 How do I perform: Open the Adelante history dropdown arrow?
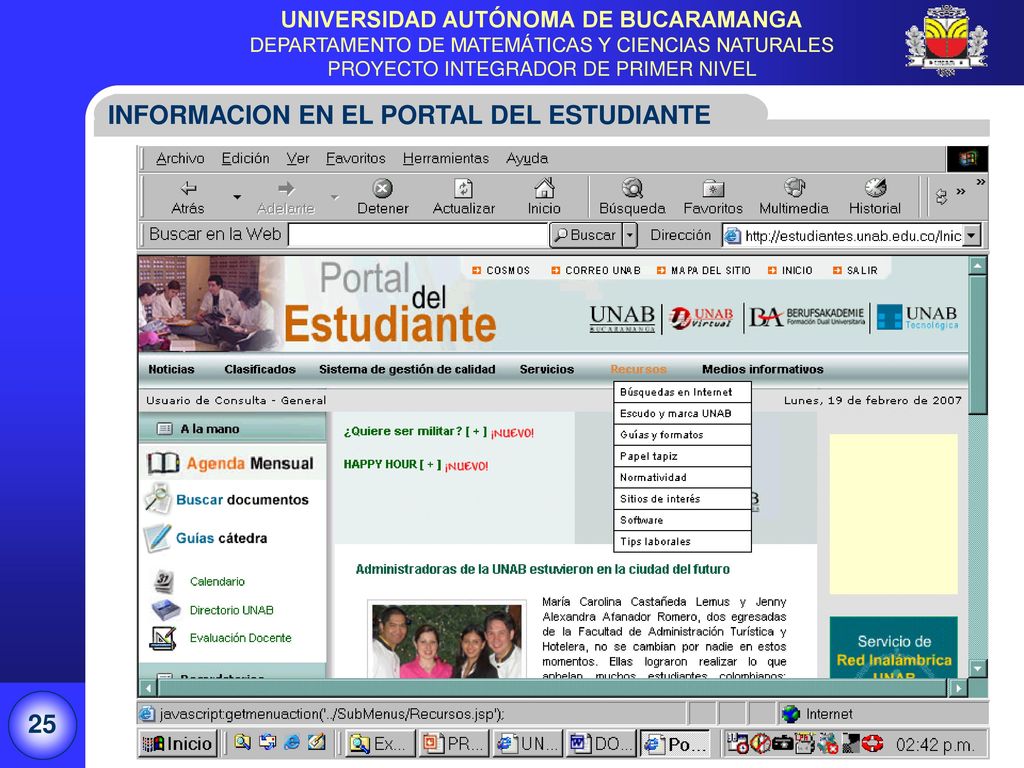point(335,197)
